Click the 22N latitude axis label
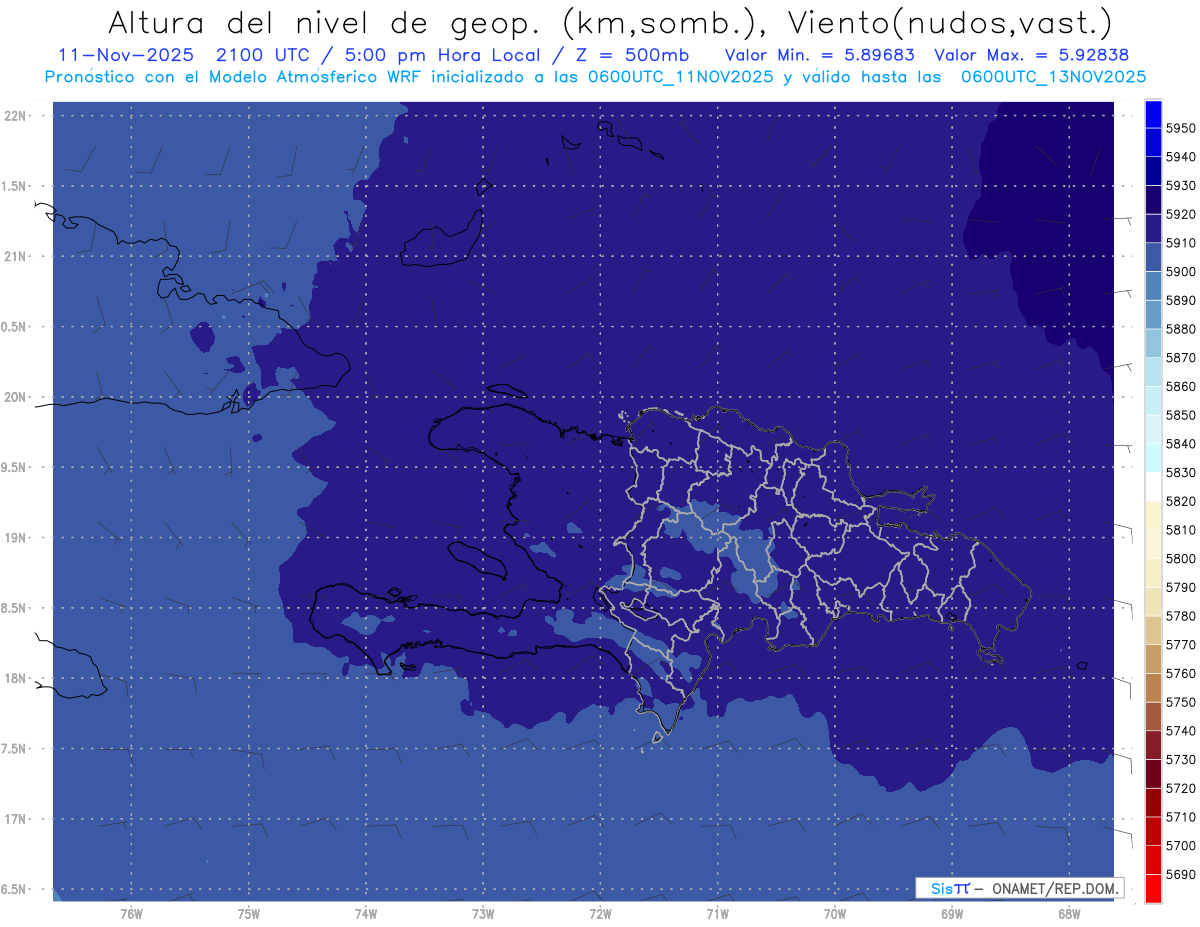Viewport: 1200px width, 927px height. pyautogui.click(x=14, y=116)
